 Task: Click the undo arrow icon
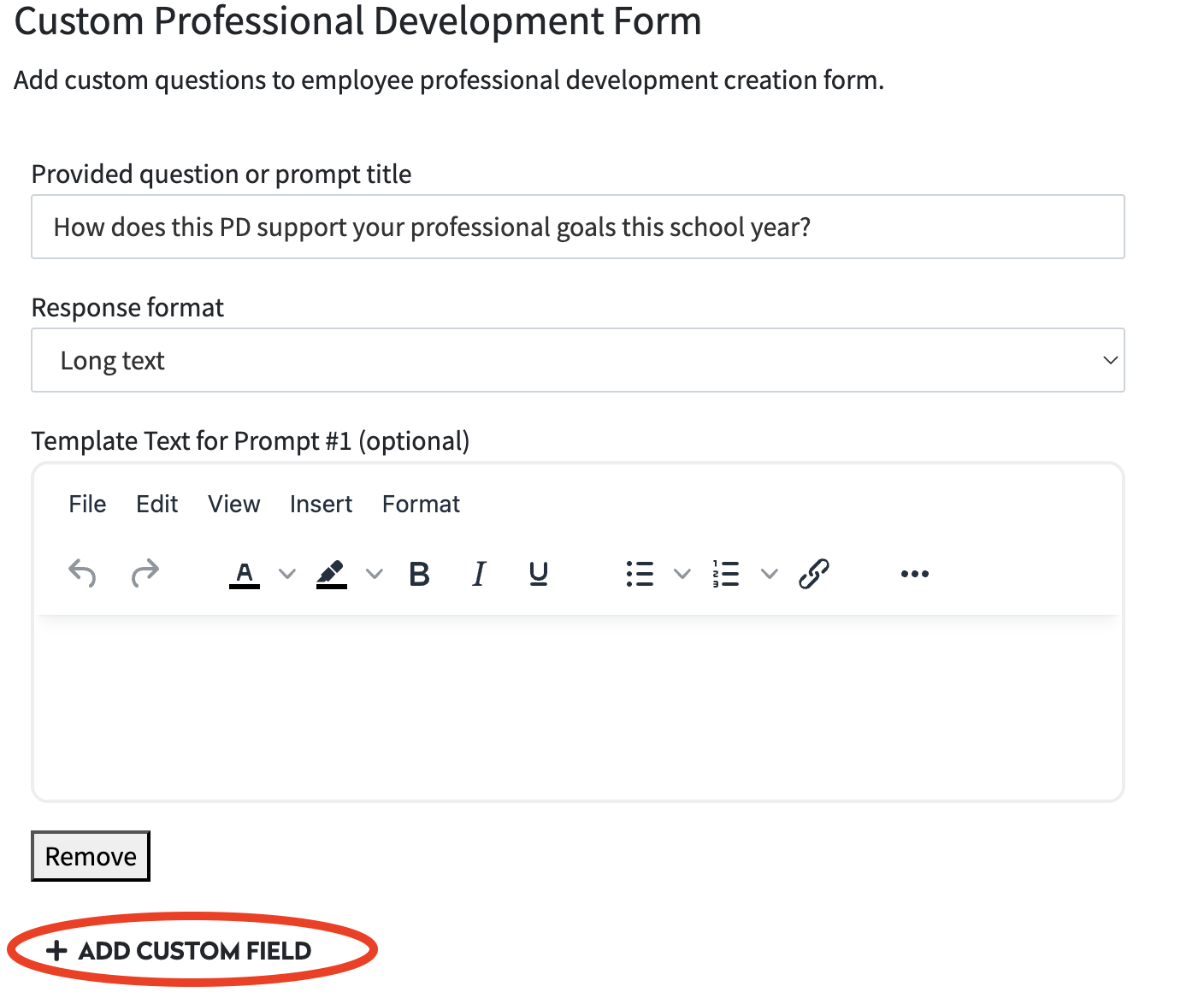tap(82, 573)
